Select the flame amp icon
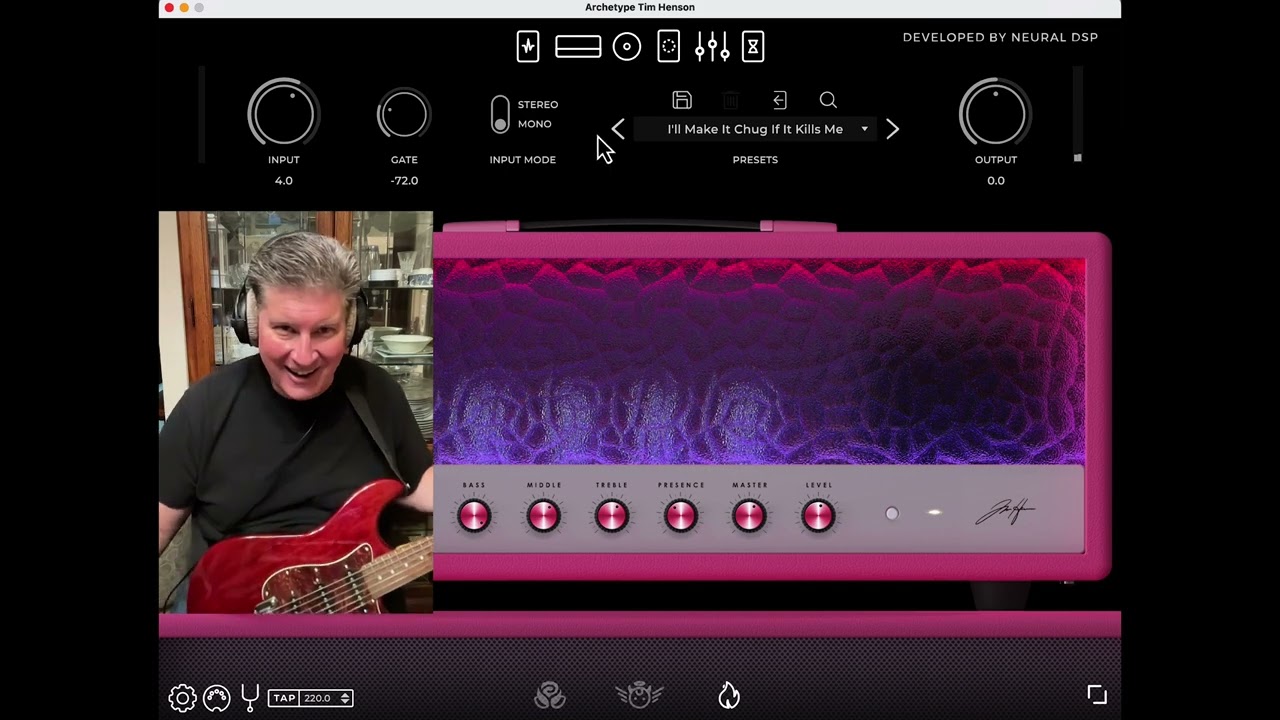The height and width of the screenshot is (720, 1280). pos(729,694)
